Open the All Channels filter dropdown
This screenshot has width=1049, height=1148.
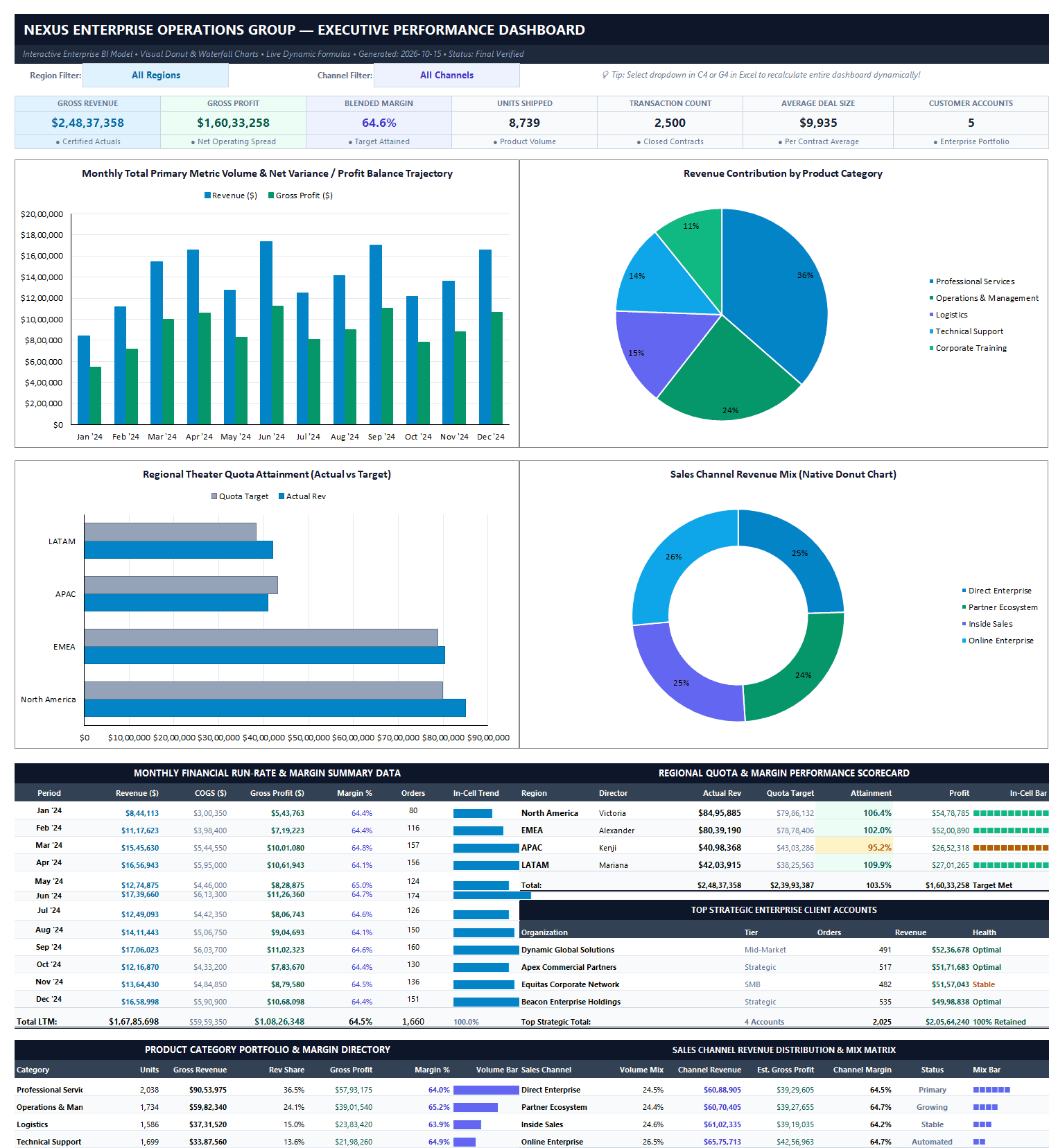tap(447, 75)
